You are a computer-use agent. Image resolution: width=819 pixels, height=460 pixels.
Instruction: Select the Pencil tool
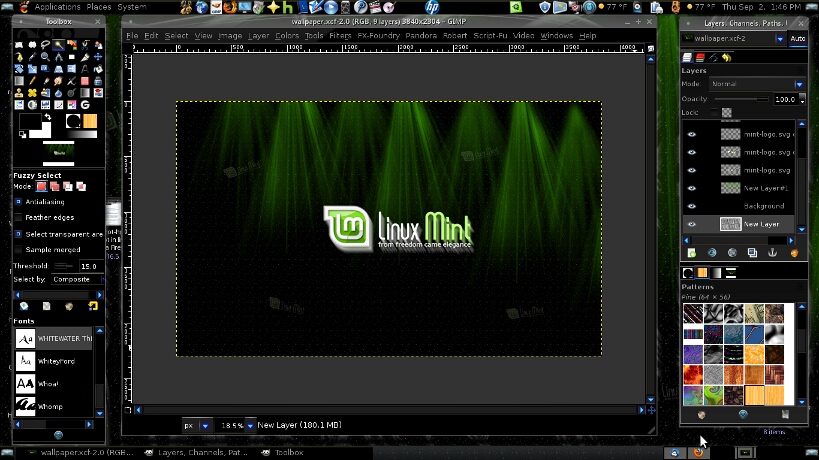32,81
